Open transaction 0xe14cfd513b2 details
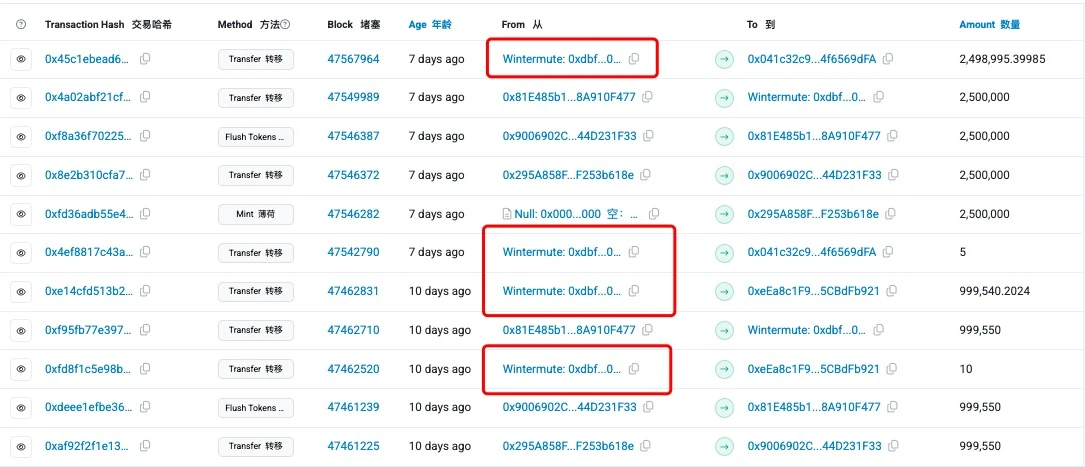1085x467 pixels. [x=88, y=291]
